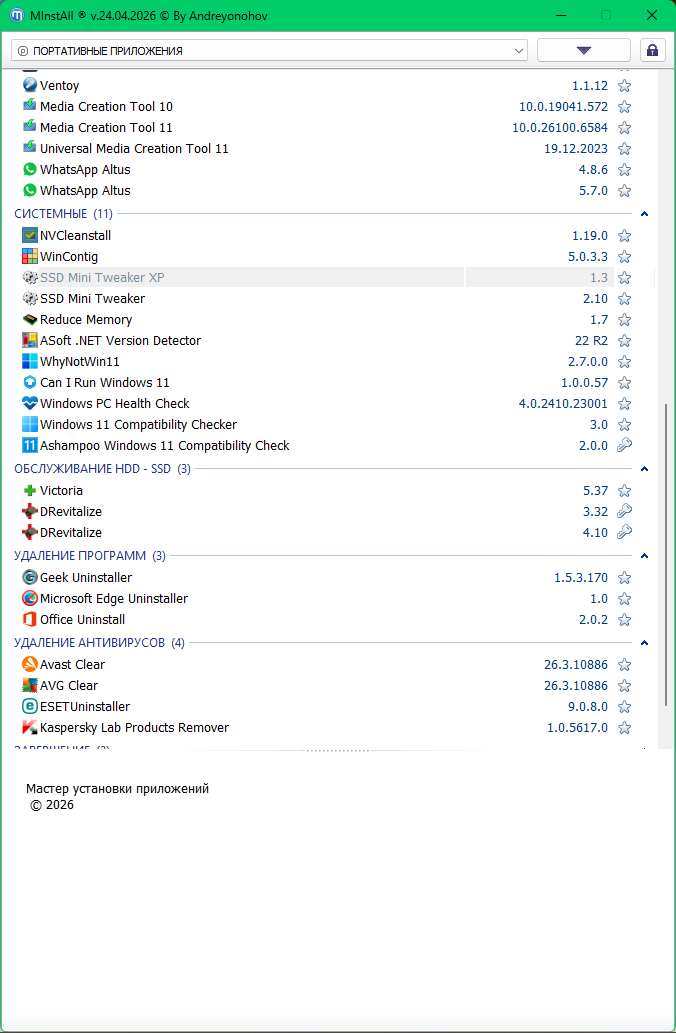Click the vertical scrollbar of the app list

667,550
